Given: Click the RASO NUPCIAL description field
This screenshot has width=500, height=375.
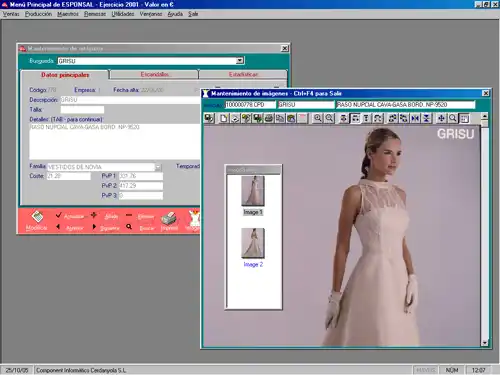Looking at the screenshot, I should click(406, 105).
